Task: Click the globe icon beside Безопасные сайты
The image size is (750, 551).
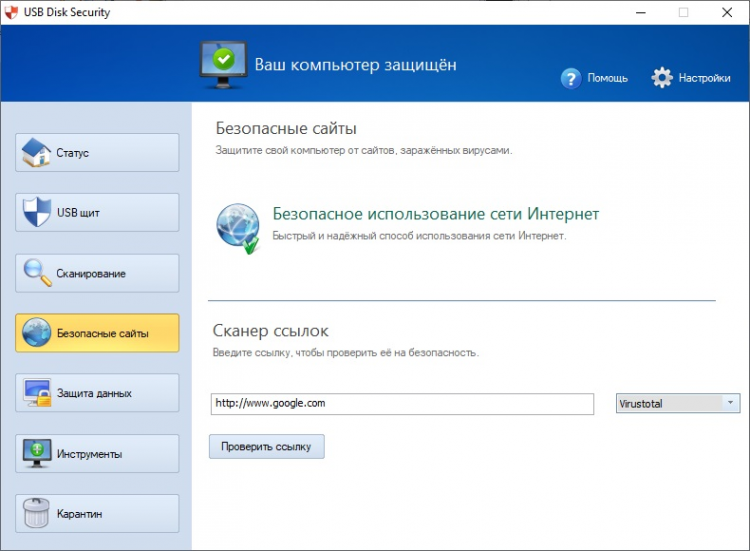Action: coord(36,332)
